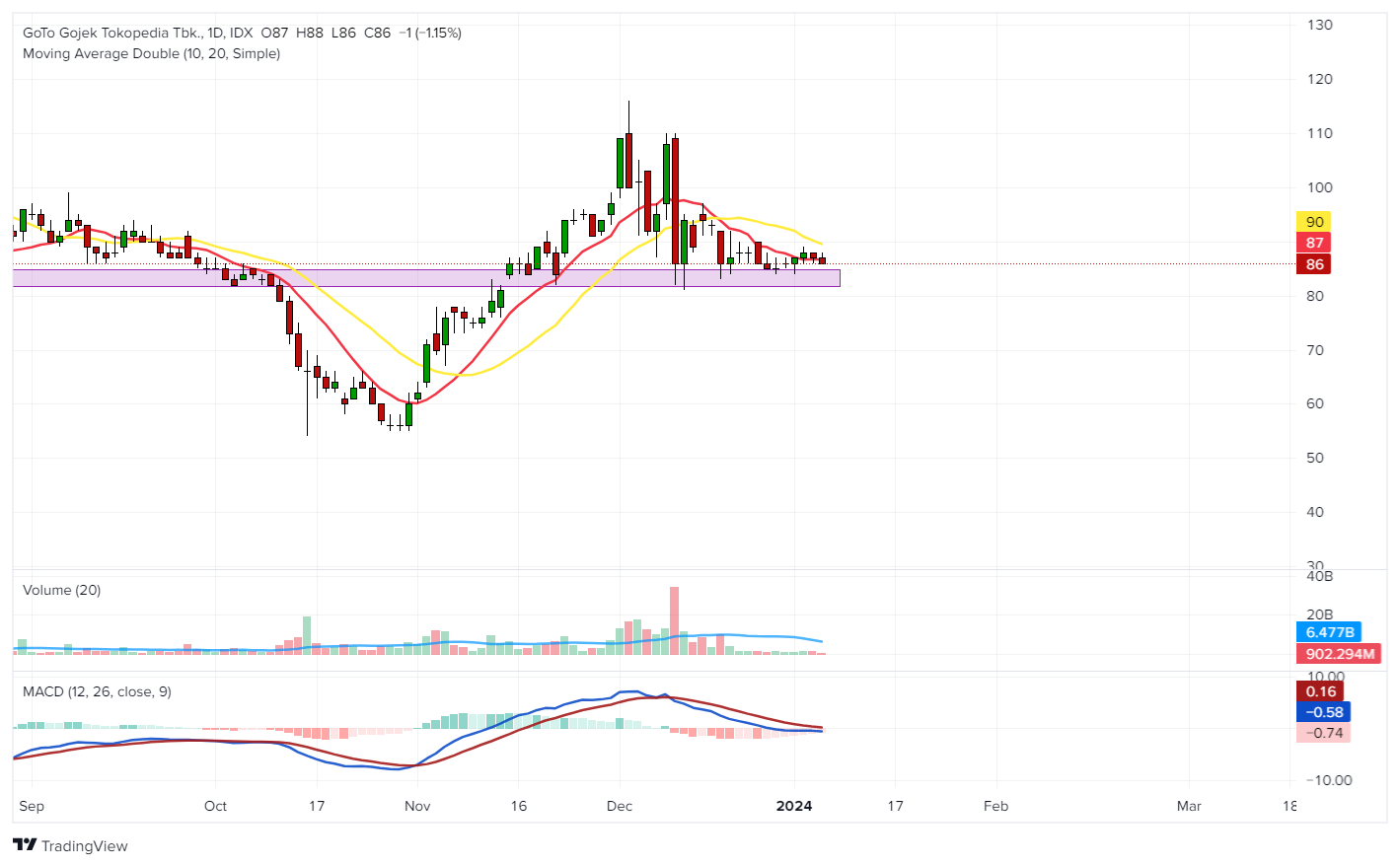Select the purple support zone rectangle
1400x866 pixels.
point(426,278)
